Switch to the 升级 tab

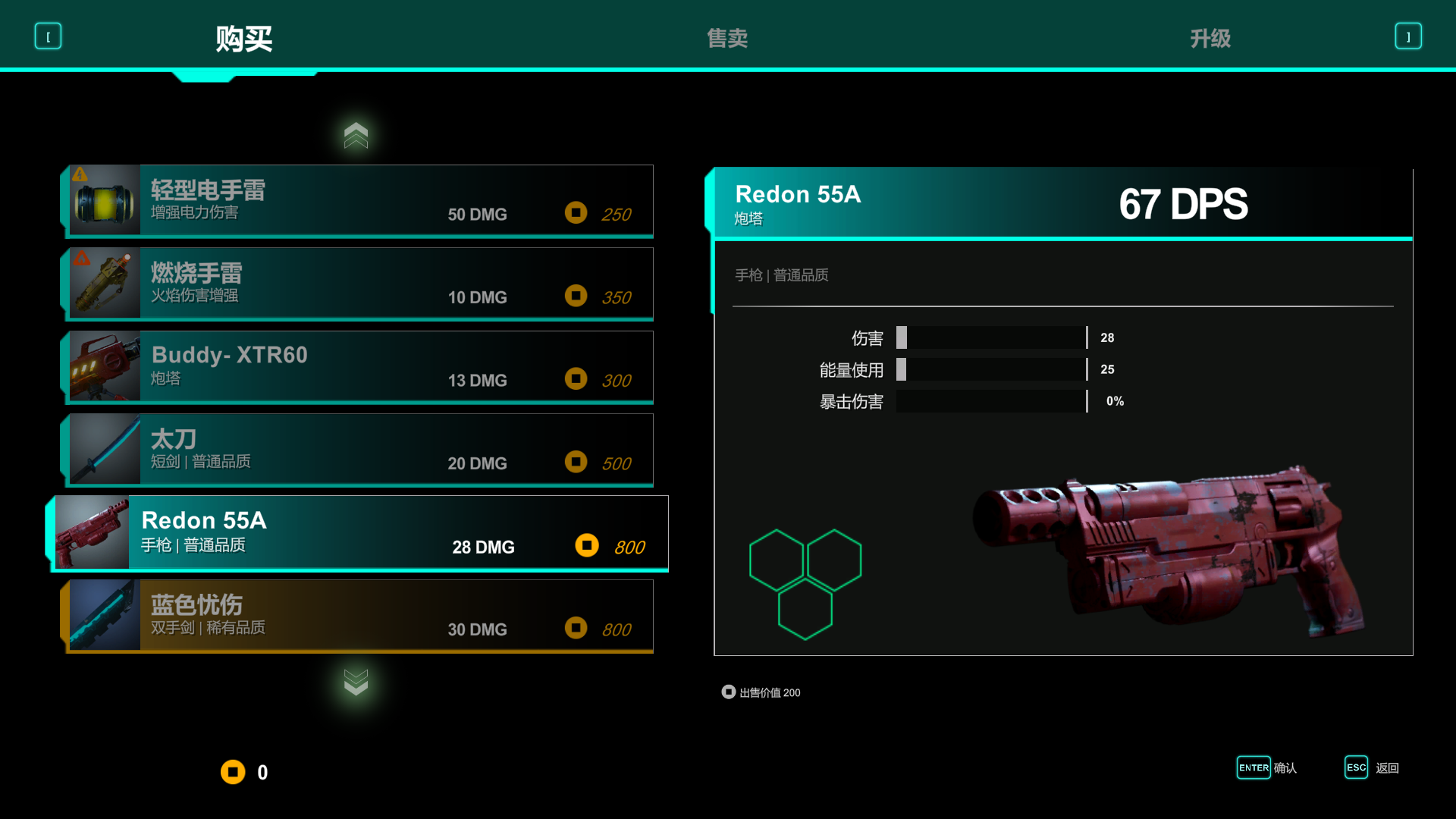[1210, 38]
